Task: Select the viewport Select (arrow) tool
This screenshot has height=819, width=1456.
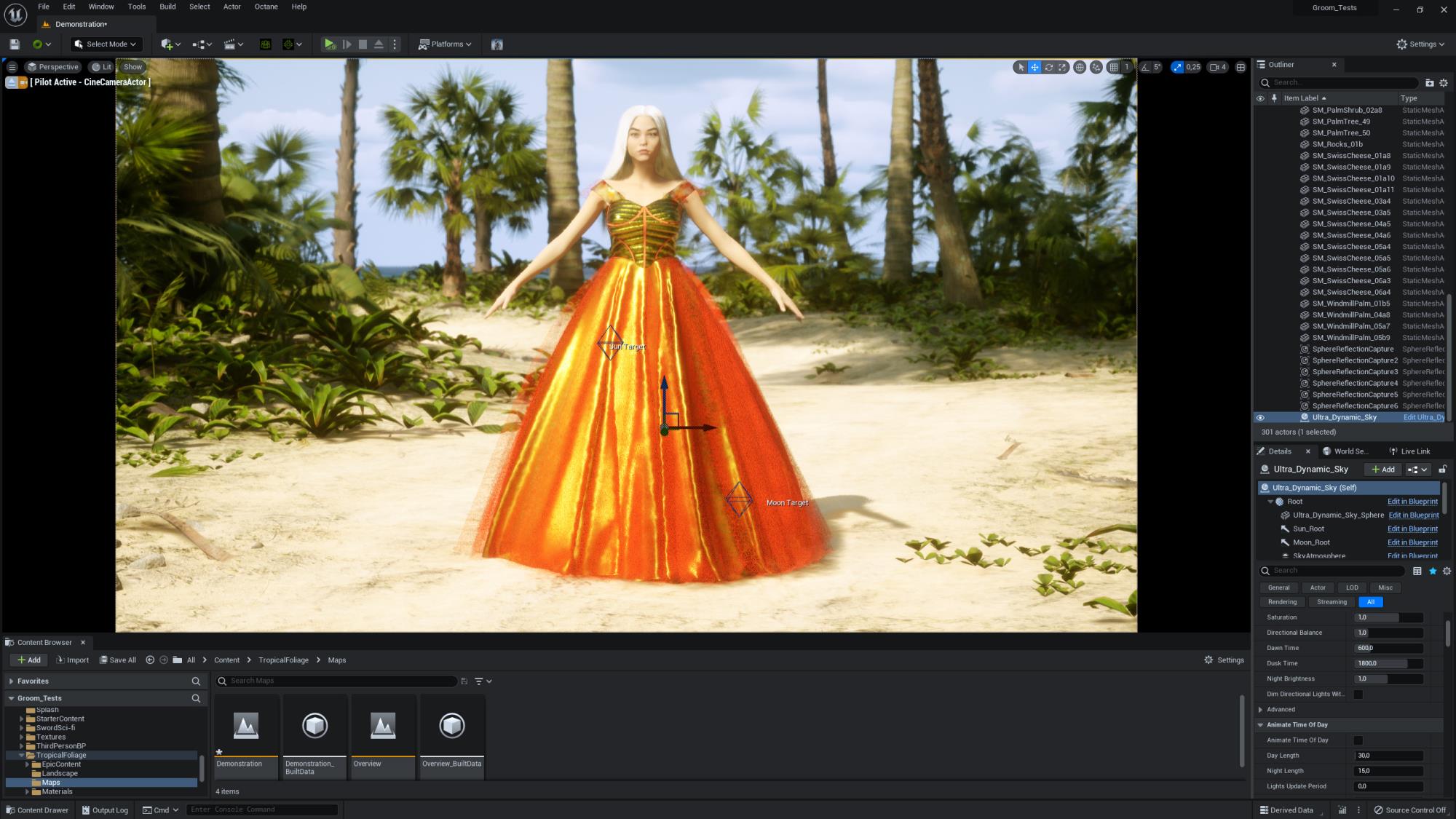Action: 1021,67
